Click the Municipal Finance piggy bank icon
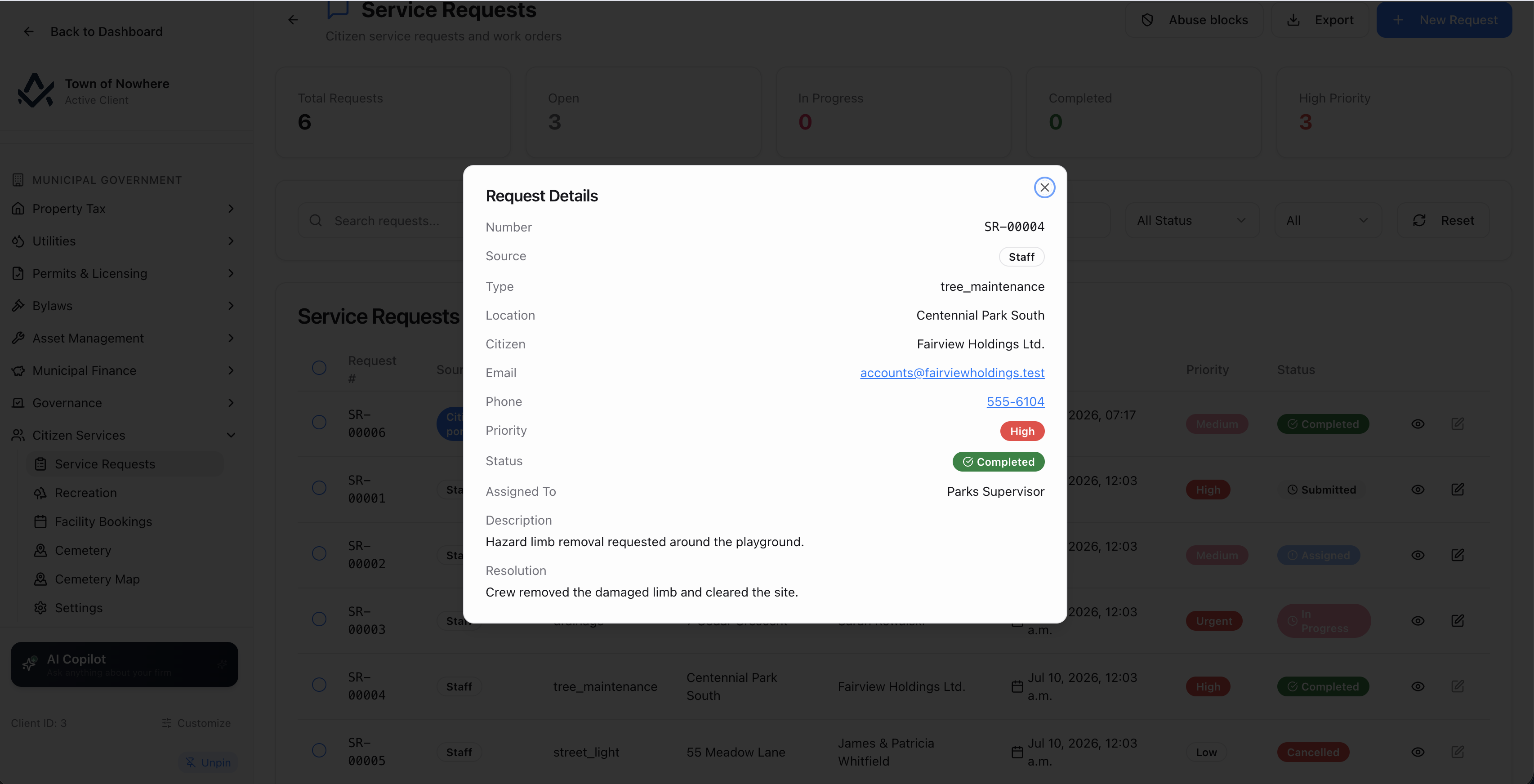 (x=18, y=370)
